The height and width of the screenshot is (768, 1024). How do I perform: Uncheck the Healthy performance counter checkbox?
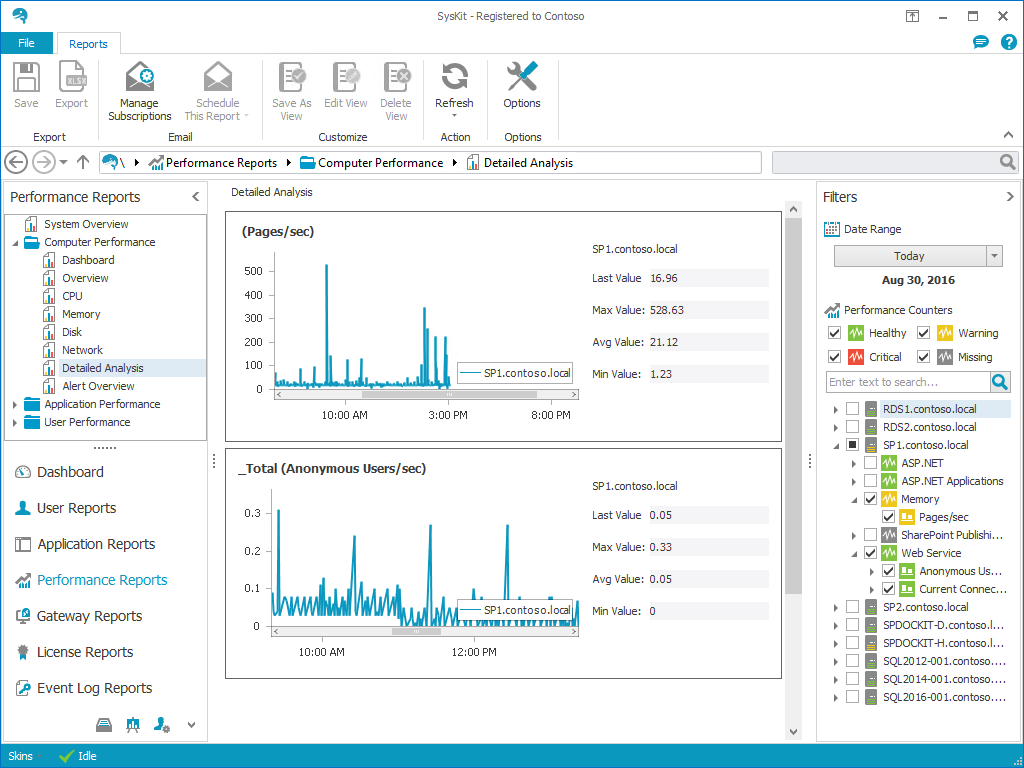[835, 333]
